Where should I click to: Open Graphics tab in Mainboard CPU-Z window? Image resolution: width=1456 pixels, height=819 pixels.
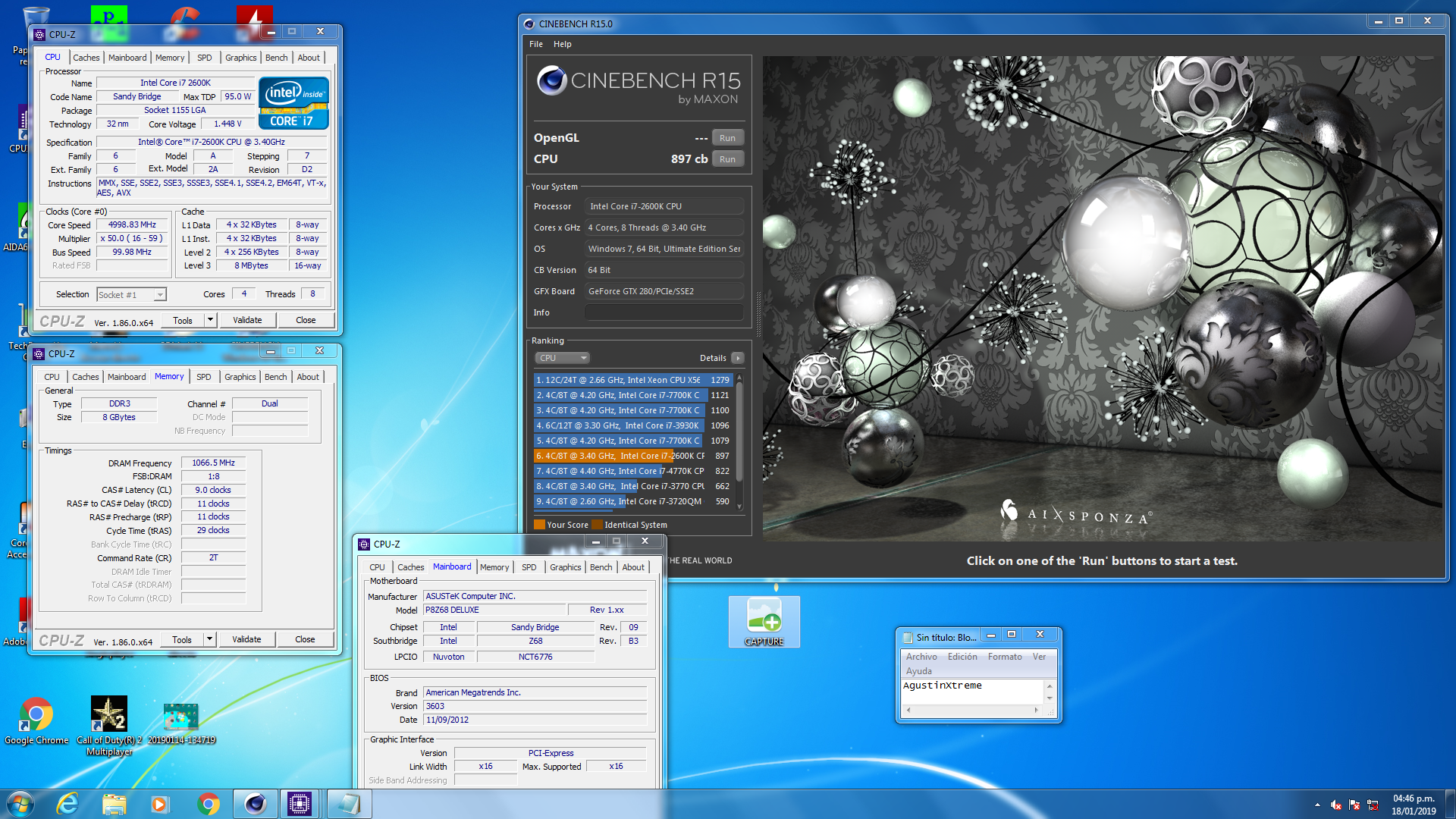pos(565,567)
